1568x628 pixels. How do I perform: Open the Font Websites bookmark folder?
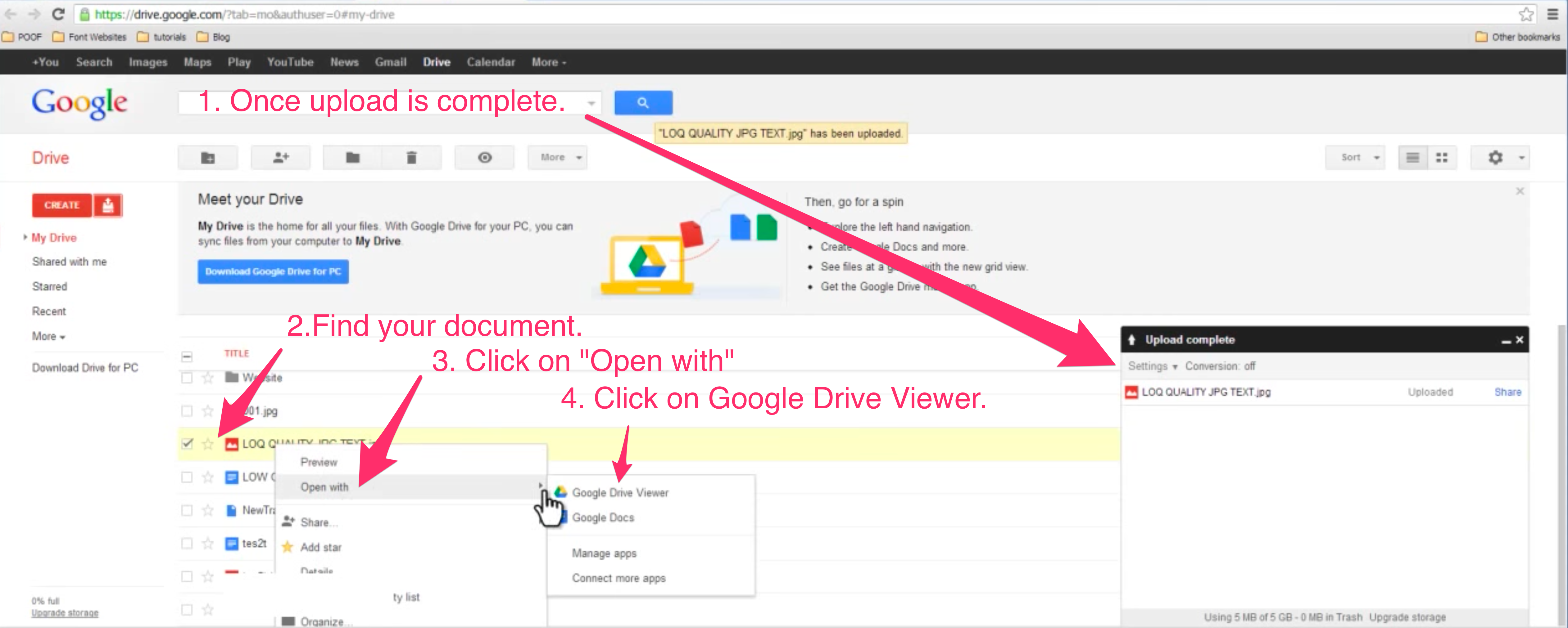[x=89, y=37]
